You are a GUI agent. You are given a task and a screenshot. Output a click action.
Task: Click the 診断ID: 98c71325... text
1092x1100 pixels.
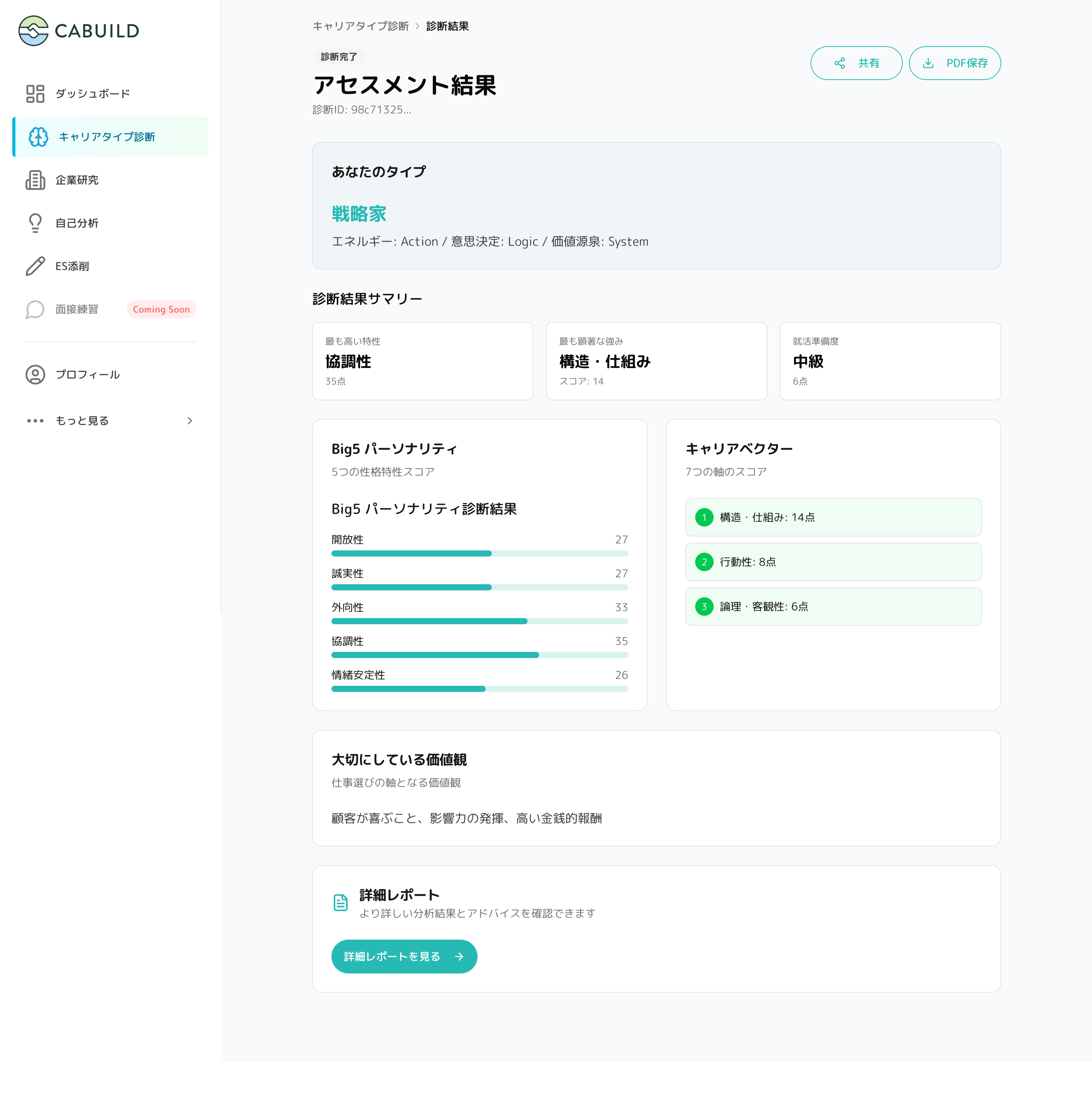coord(362,110)
